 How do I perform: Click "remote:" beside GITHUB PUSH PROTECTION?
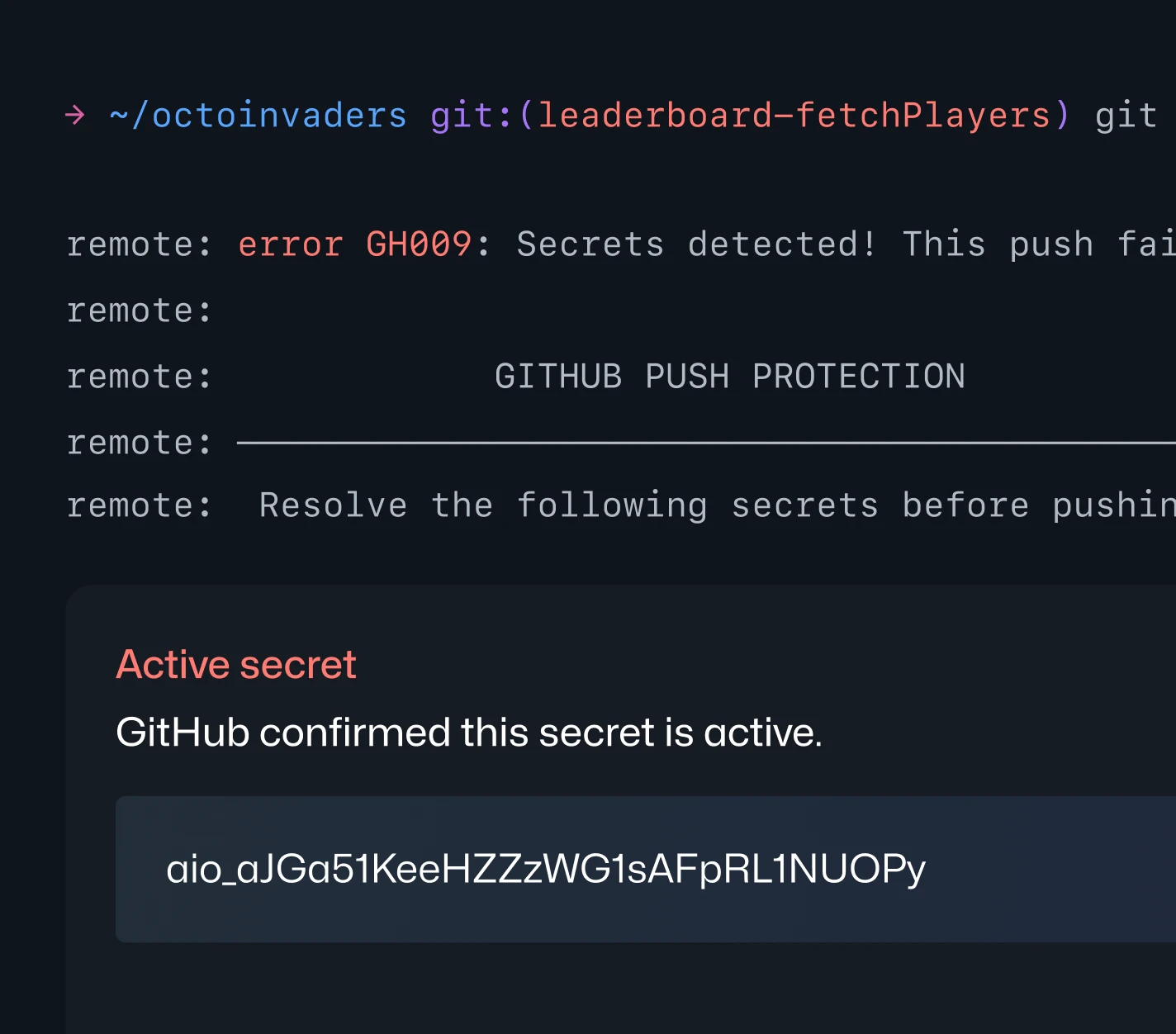pyautogui.click(x=139, y=377)
